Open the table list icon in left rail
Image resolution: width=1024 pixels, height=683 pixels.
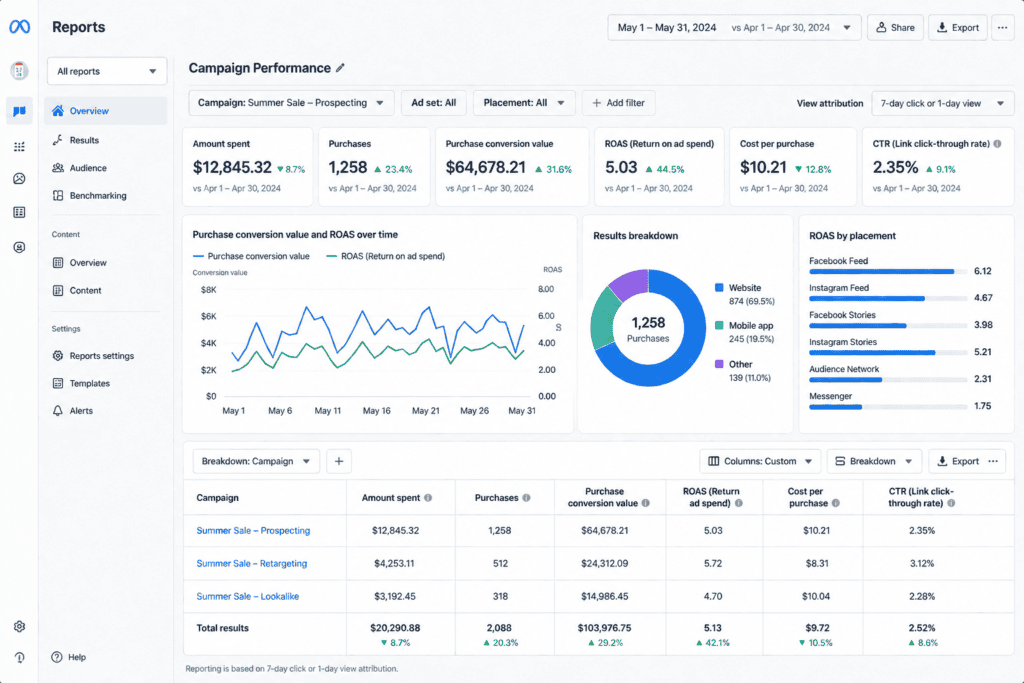tap(19, 212)
